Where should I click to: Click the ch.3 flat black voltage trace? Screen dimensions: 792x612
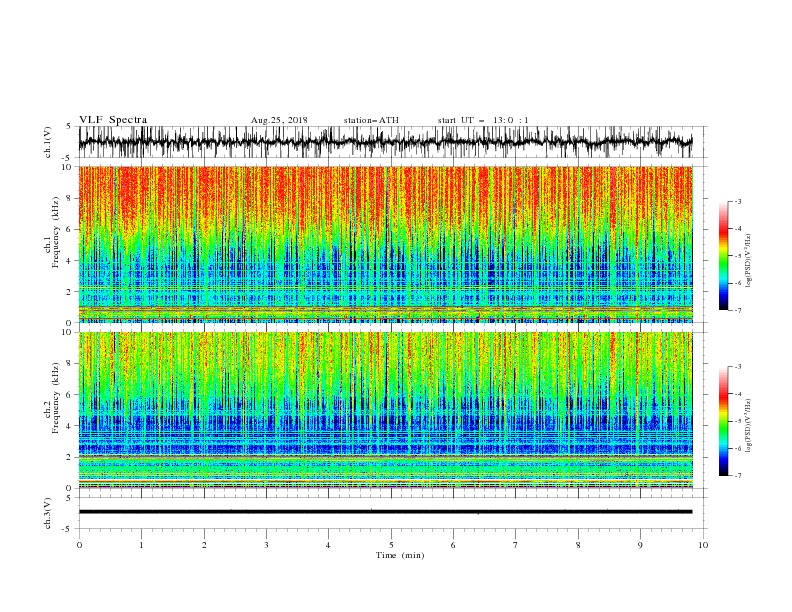[385, 512]
